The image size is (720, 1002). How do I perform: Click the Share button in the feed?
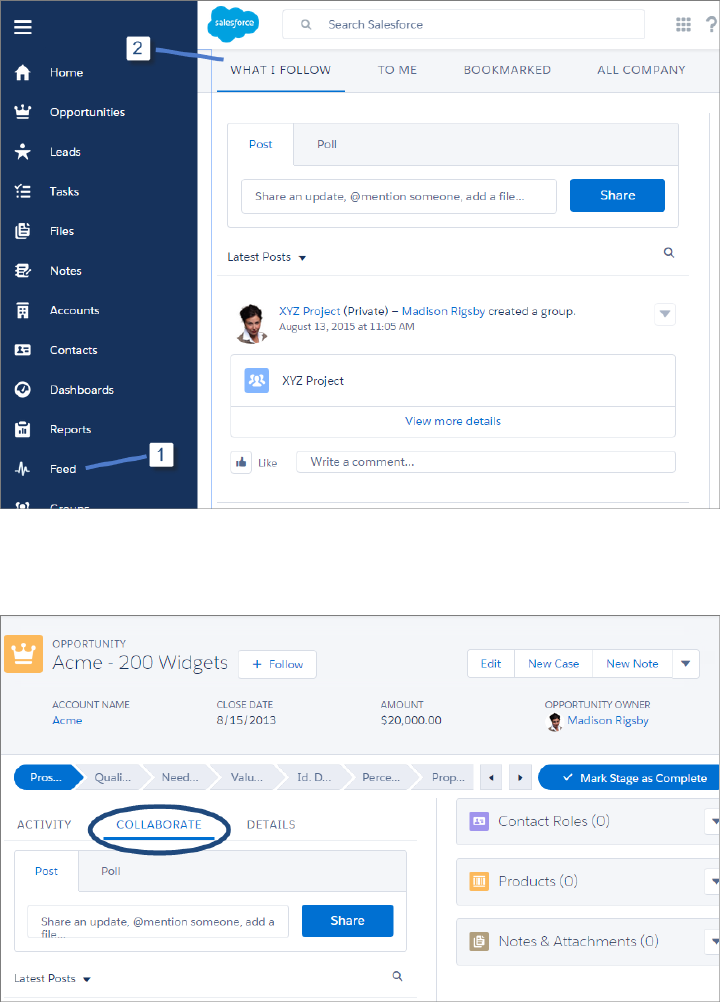pos(617,196)
